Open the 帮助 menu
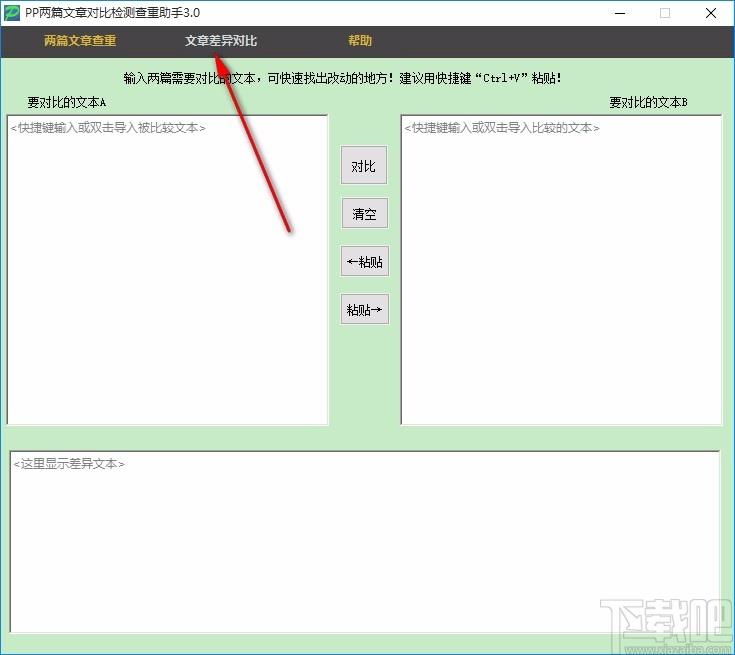 [x=360, y=41]
